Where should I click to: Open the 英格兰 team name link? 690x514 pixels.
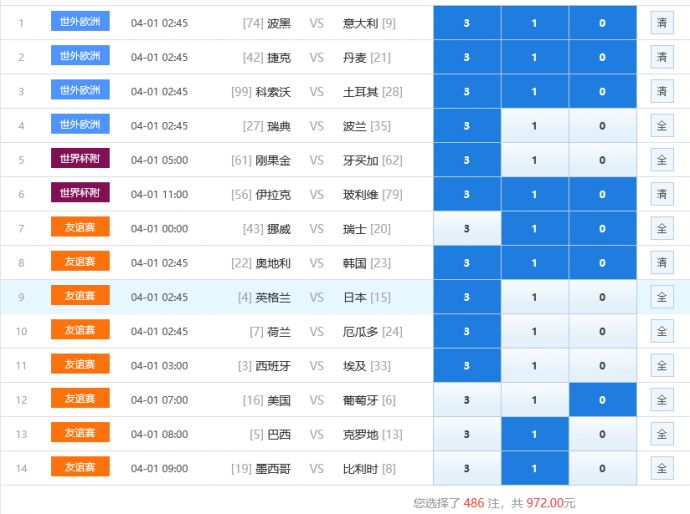(273, 298)
